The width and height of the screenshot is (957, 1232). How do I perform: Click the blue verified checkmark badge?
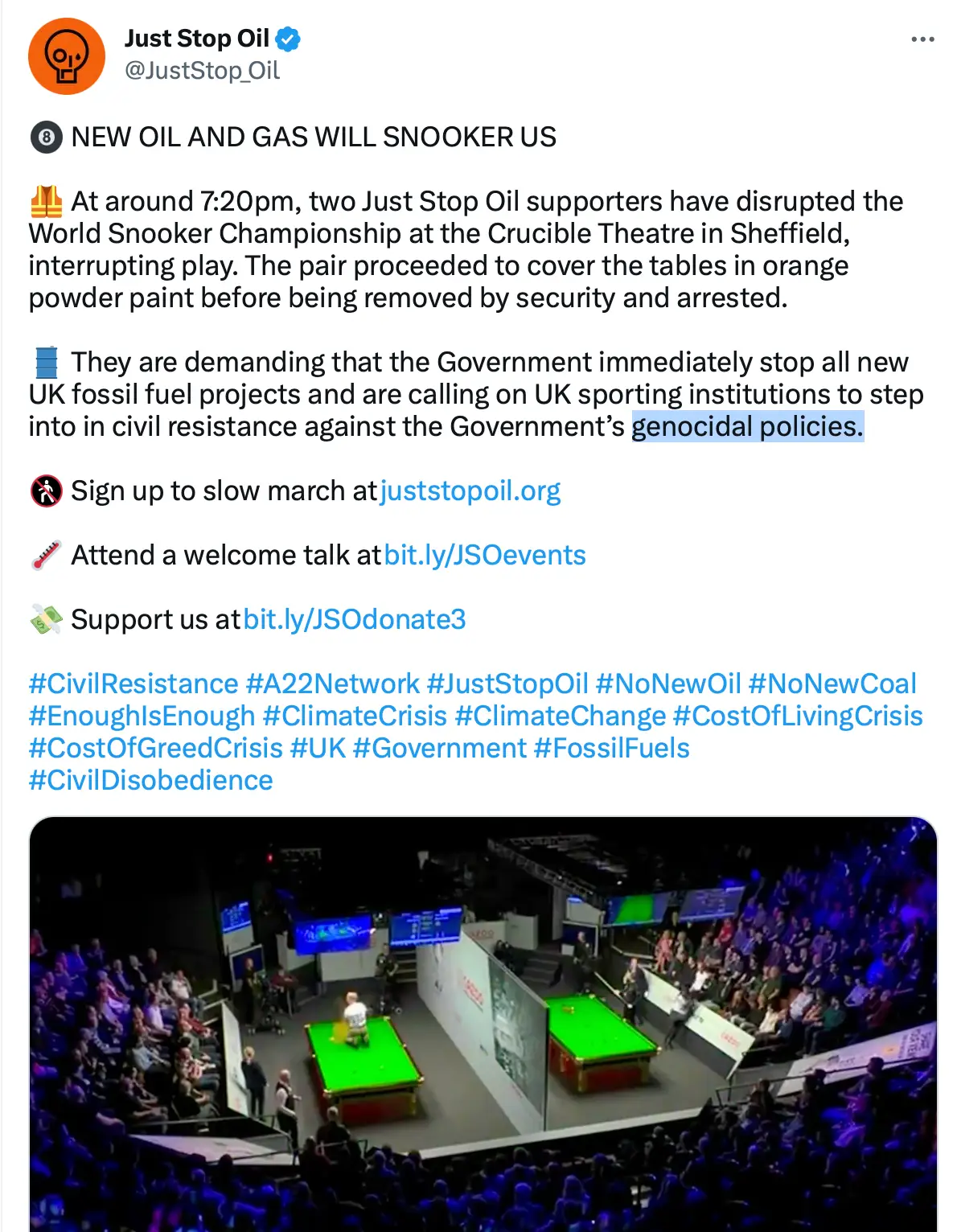tap(288, 39)
